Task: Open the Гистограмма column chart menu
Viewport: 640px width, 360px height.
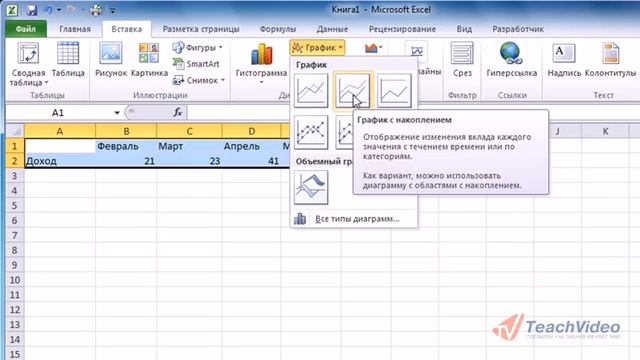Action: (261, 63)
